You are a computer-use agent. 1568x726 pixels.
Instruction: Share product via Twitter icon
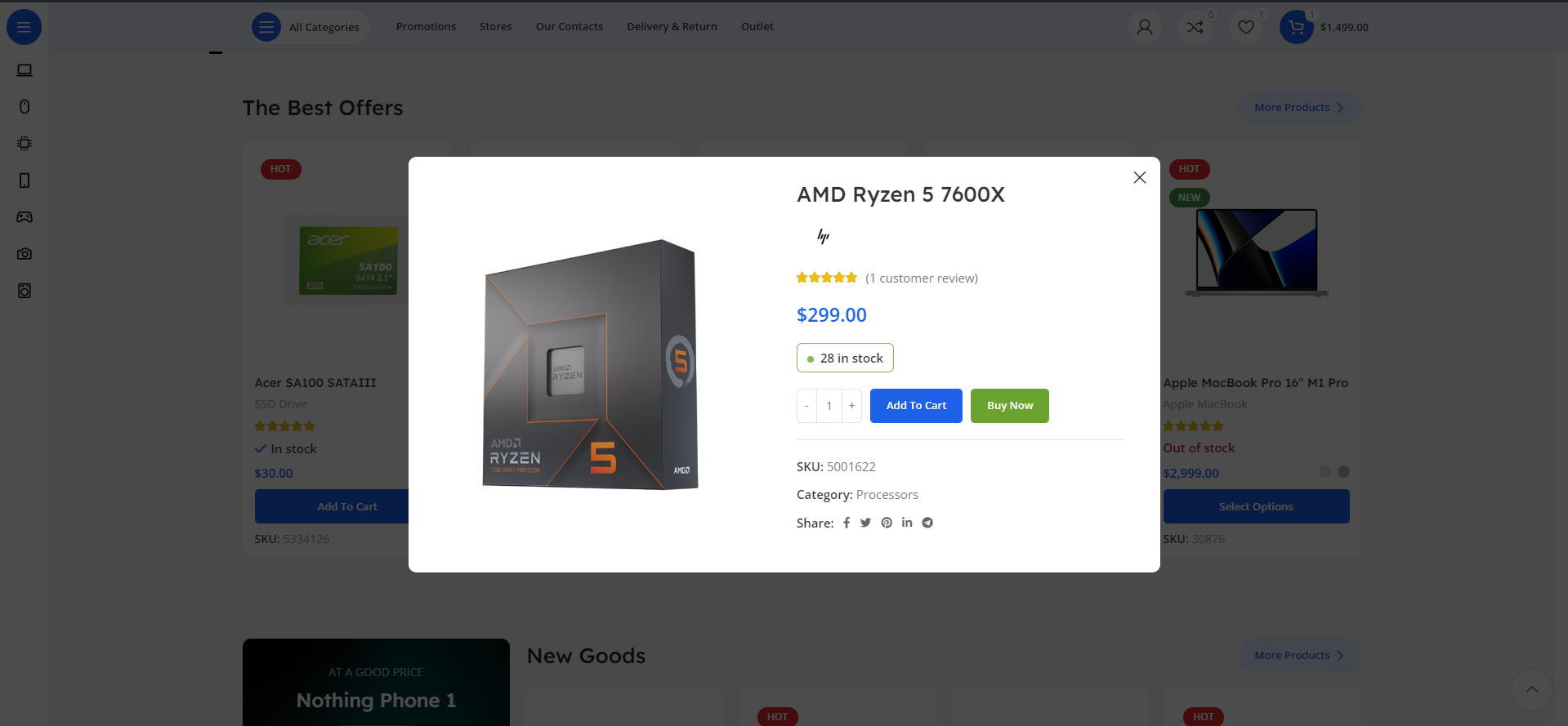coord(865,523)
